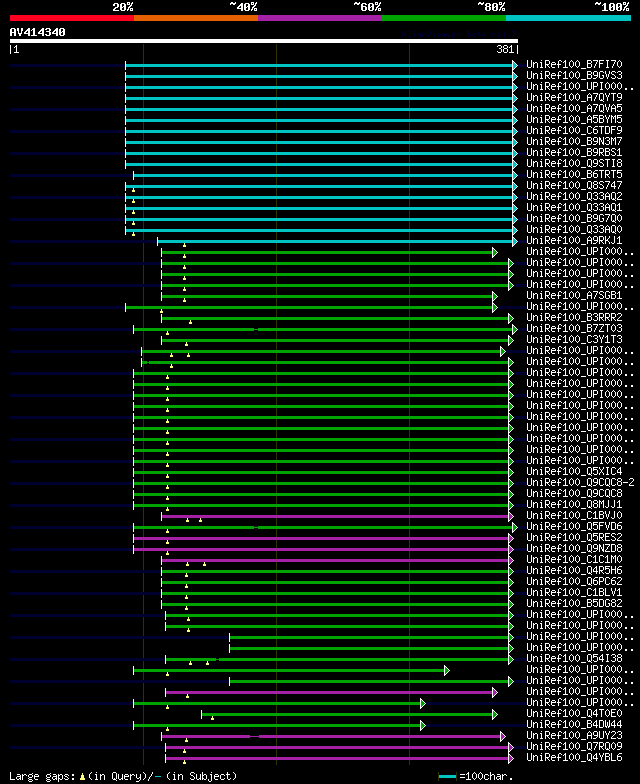The image size is (640, 784).
Task: Click the arrowhead ending the A9UY23 alignment
Action: pos(503,736)
